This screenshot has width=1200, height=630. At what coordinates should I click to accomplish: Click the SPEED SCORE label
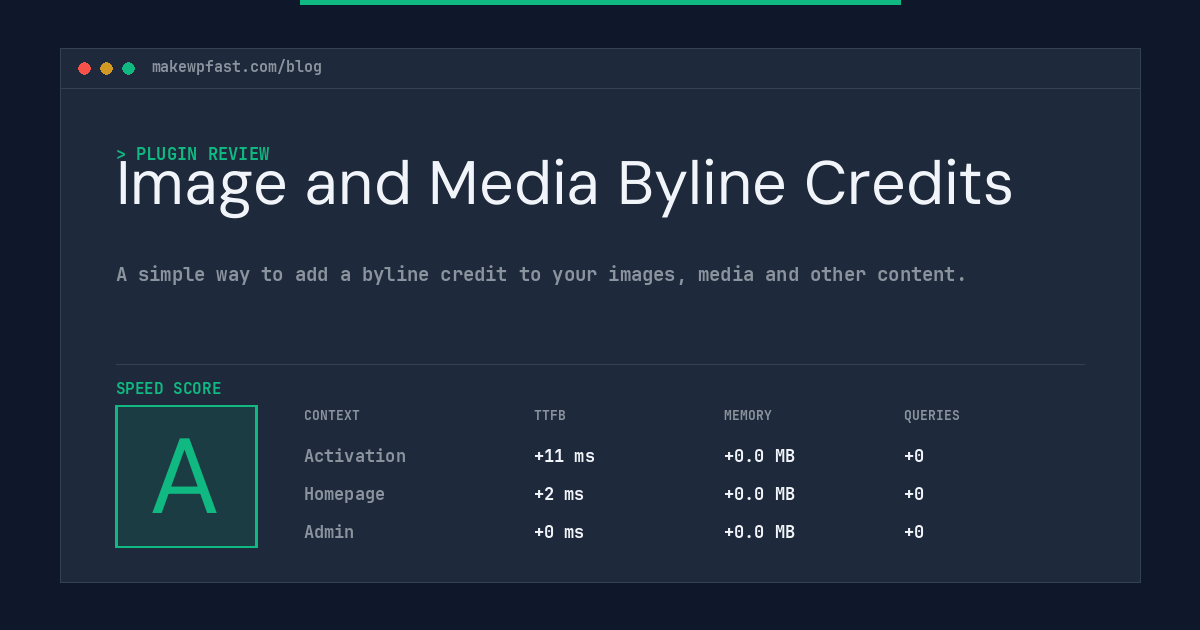[169, 389]
